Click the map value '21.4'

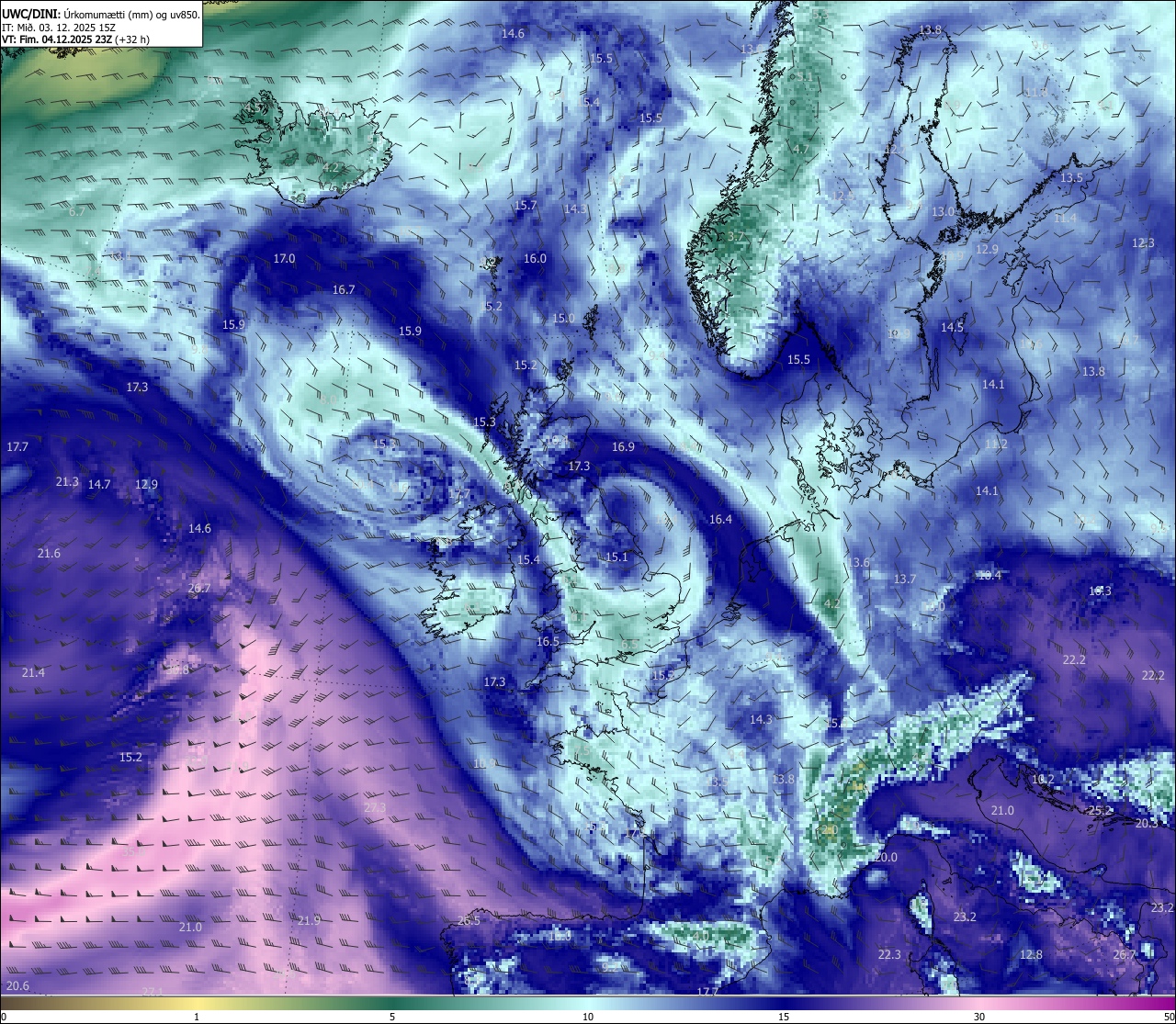33,672
